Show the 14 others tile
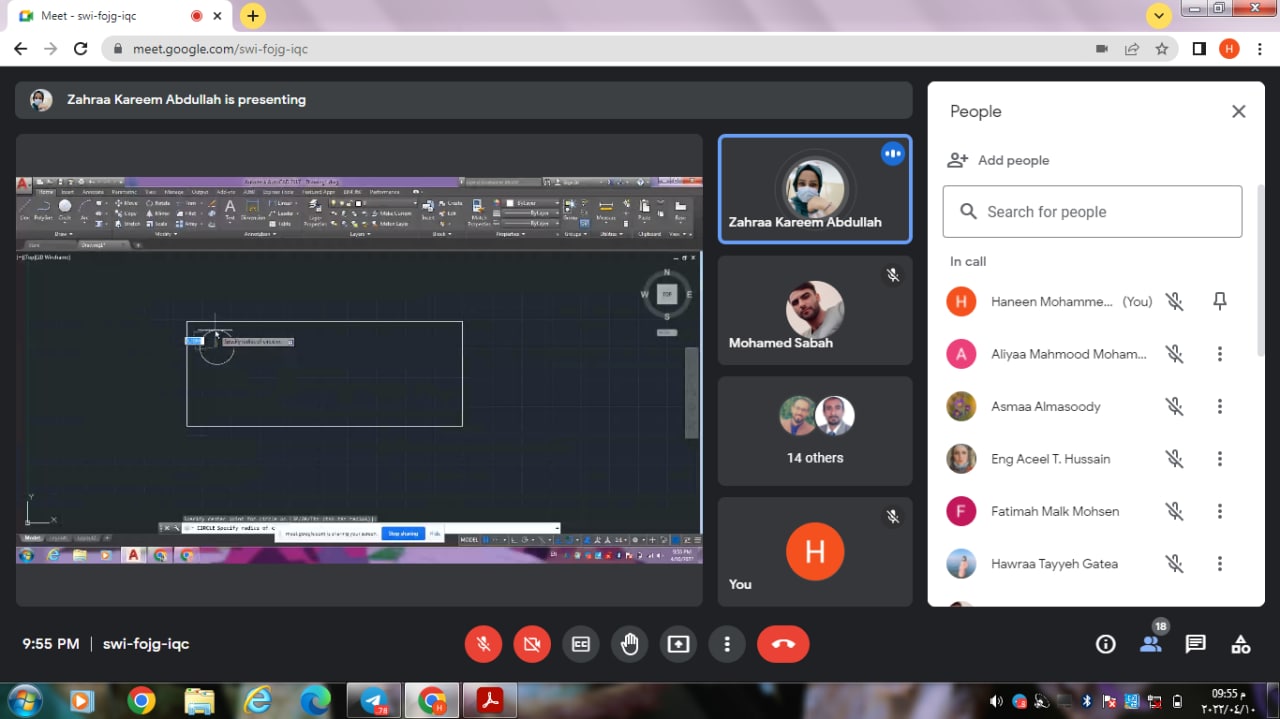Screen dimensions: 1280x719 point(814,431)
